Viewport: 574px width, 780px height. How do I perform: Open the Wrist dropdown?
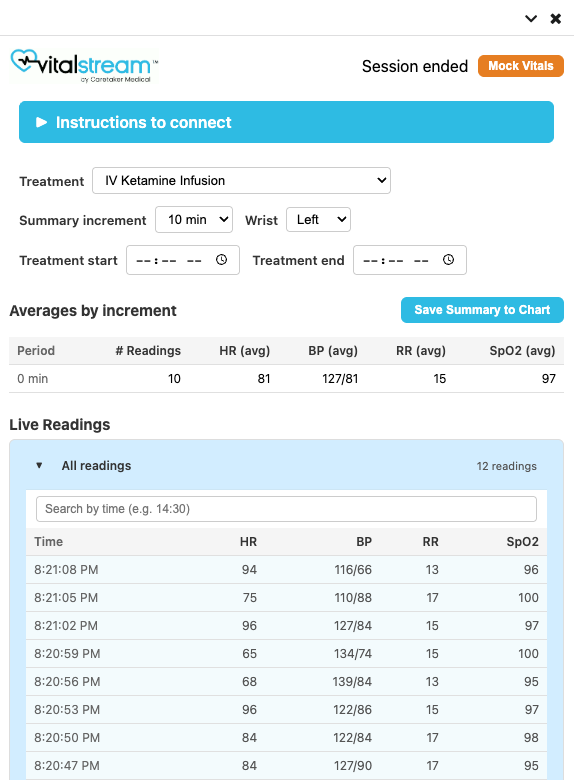tap(318, 220)
